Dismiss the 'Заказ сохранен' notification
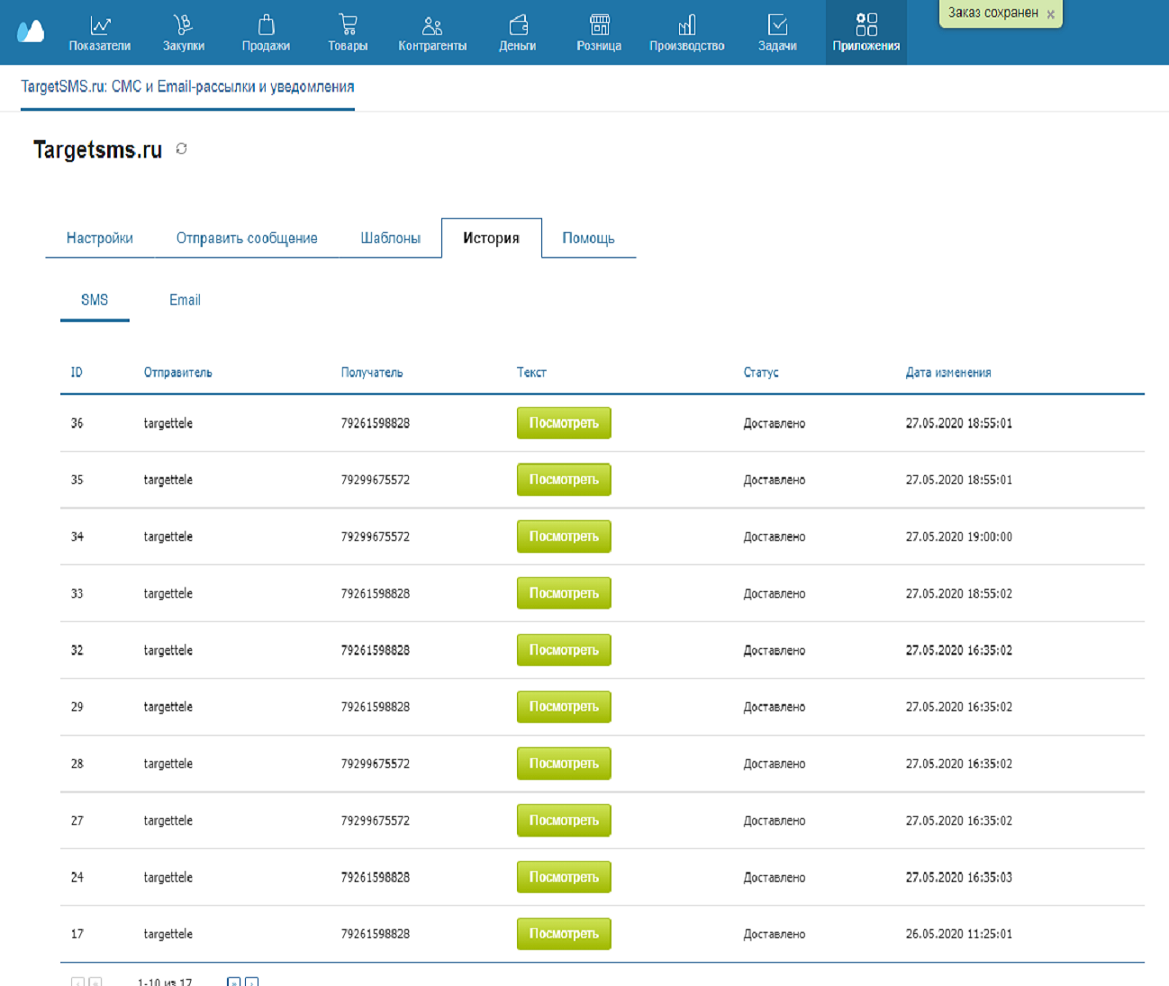Viewport: 1169px width, 986px height. coord(1050,14)
